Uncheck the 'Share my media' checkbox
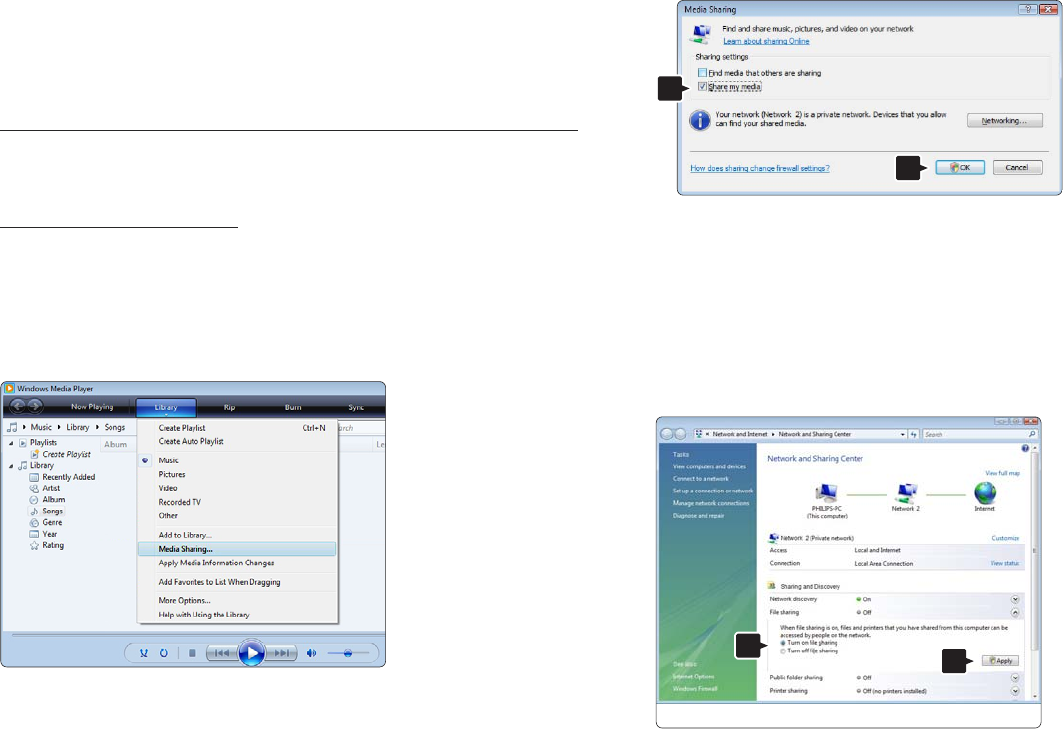The image size is (1063, 729). coord(703,87)
